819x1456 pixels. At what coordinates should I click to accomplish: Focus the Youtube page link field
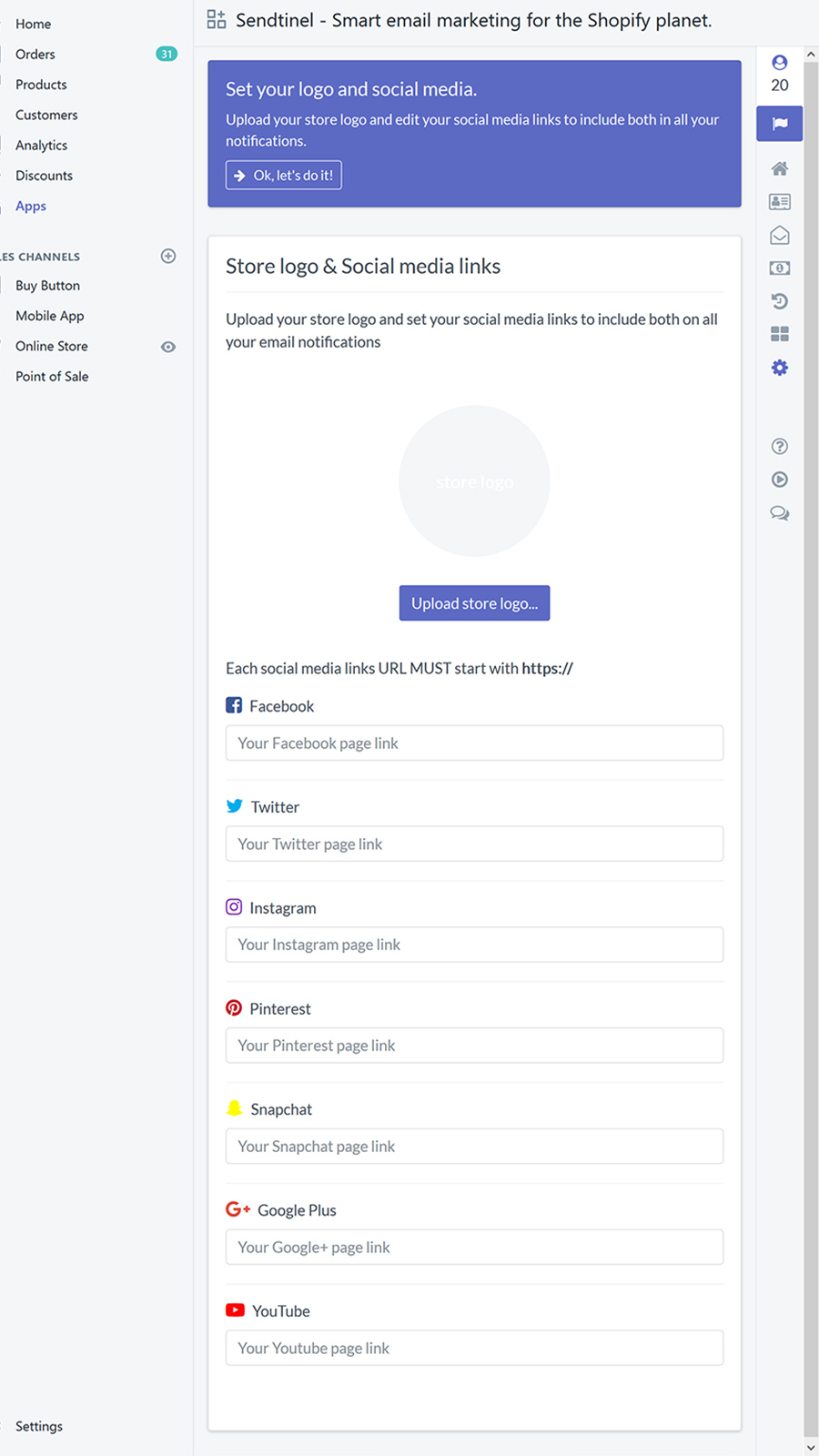coord(474,1348)
